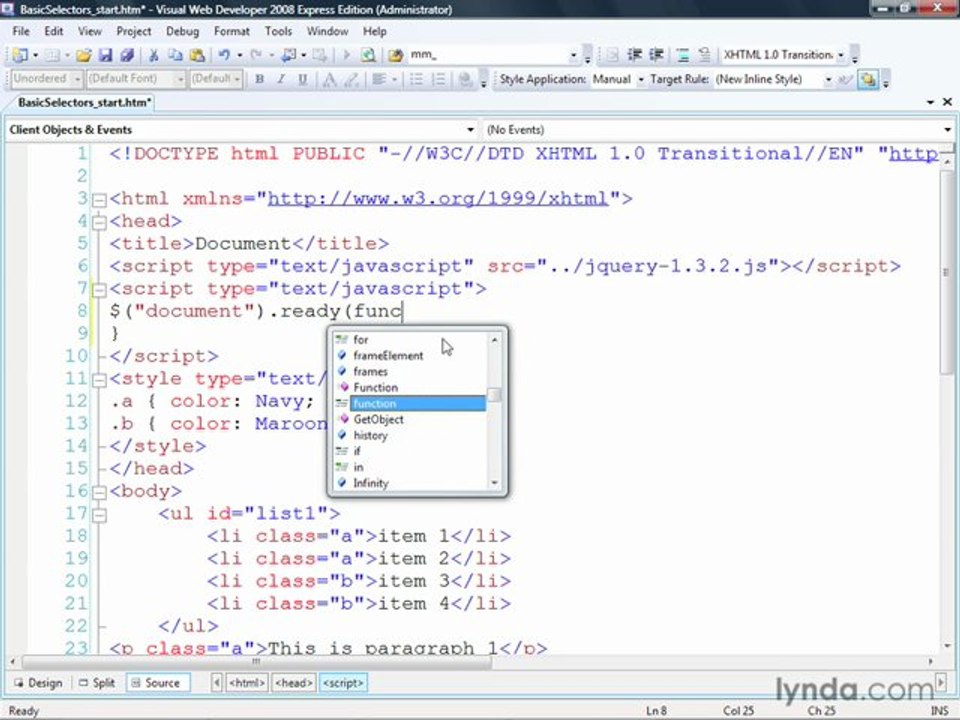Switch to Design view

(x=39, y=683)
